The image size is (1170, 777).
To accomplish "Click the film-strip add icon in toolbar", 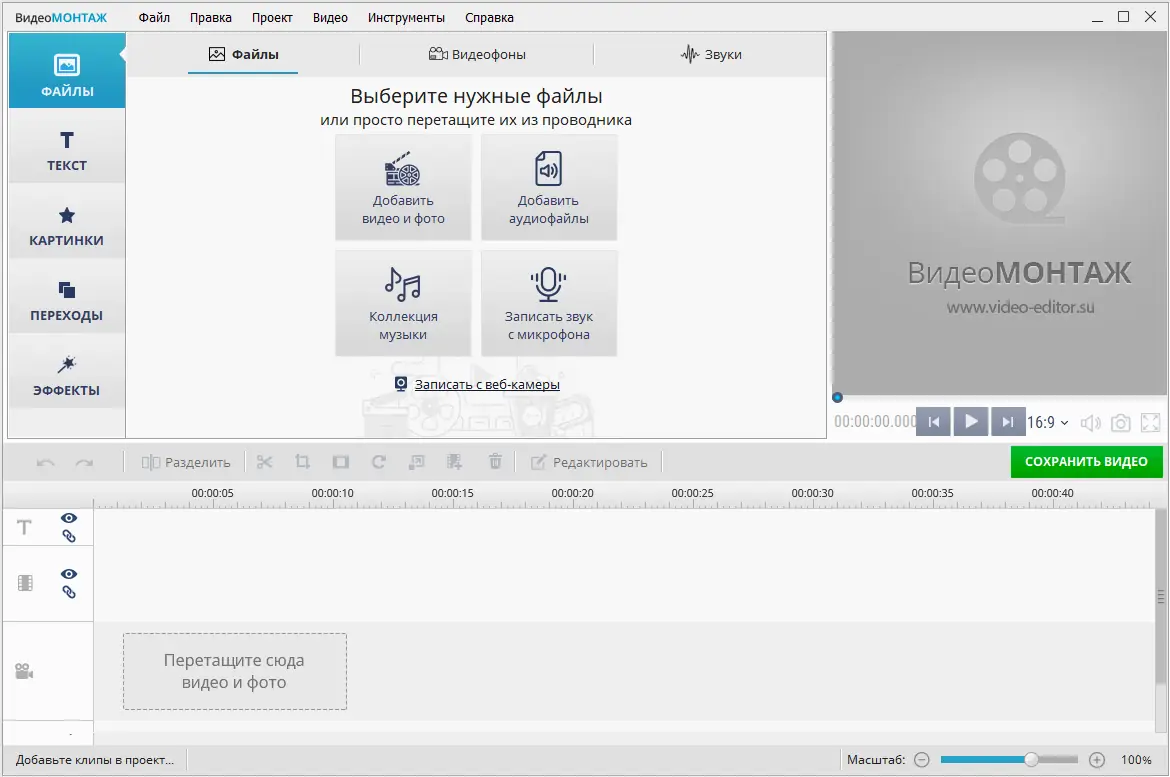I will point(454,462).
